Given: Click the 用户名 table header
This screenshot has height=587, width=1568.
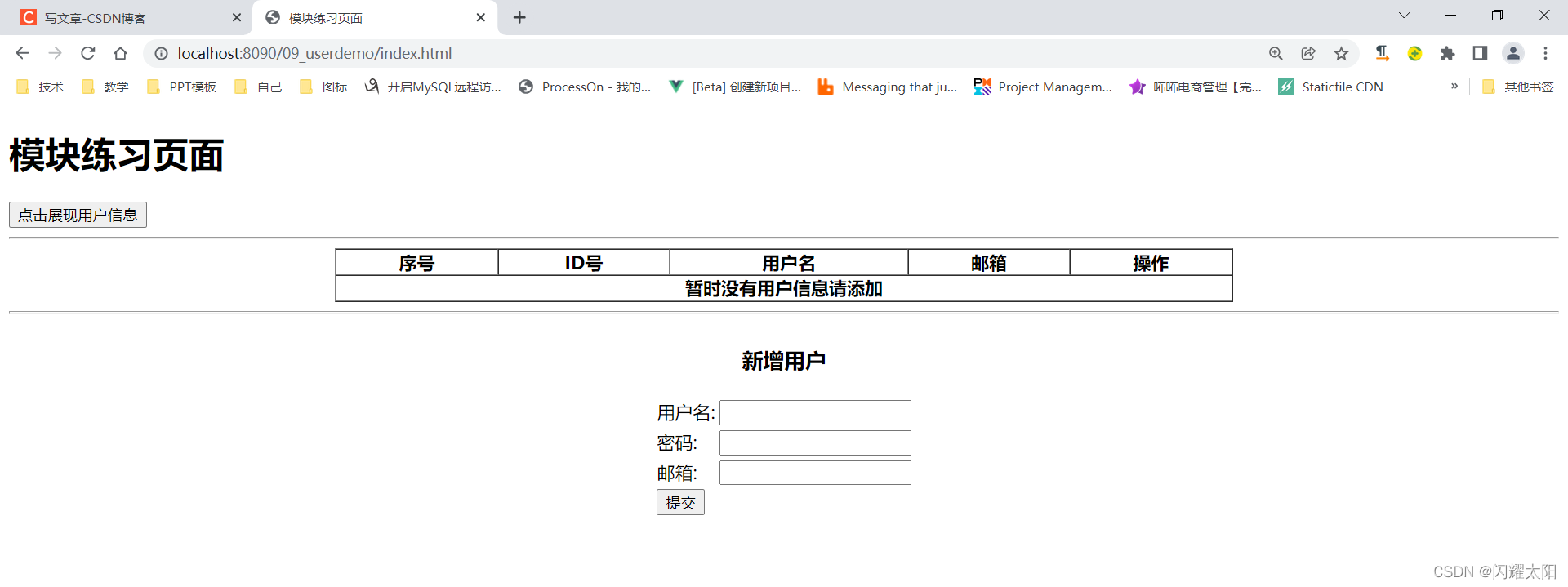Looking at the screenshot, I should point(789,263).
